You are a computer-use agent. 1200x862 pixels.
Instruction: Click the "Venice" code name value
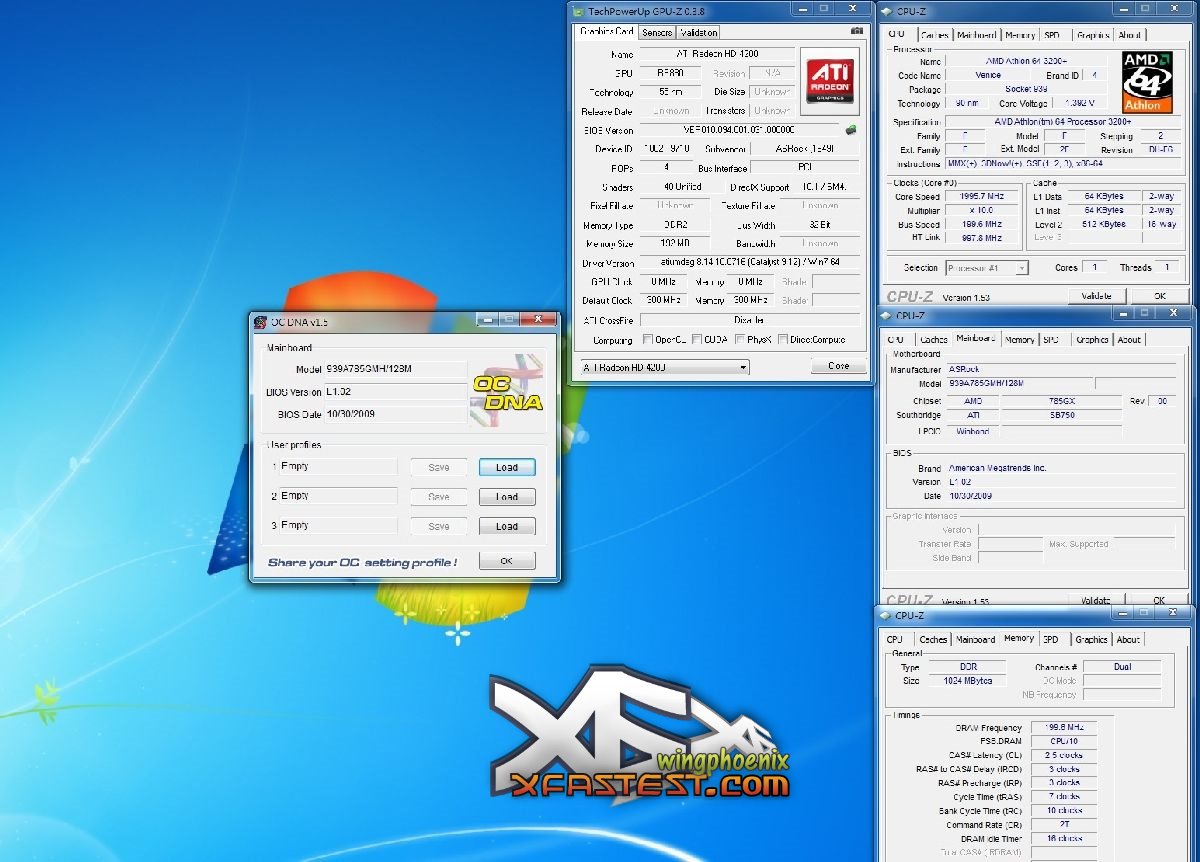tap(988, 76)
